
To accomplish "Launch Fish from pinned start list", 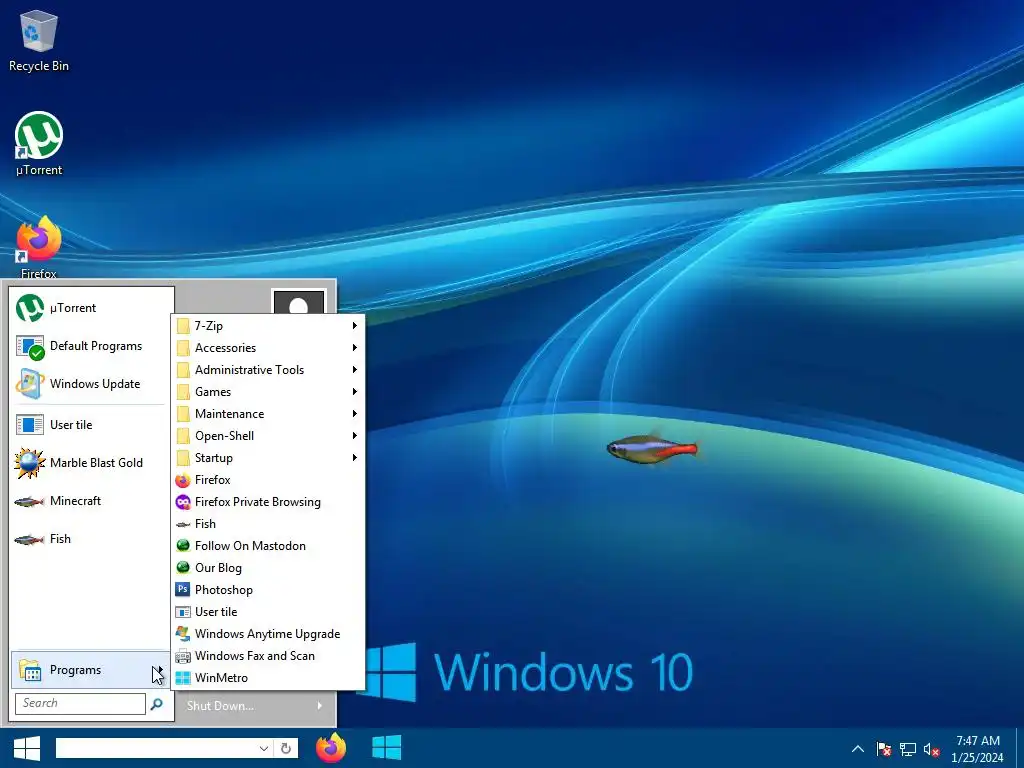I will (x=91, y=539).
